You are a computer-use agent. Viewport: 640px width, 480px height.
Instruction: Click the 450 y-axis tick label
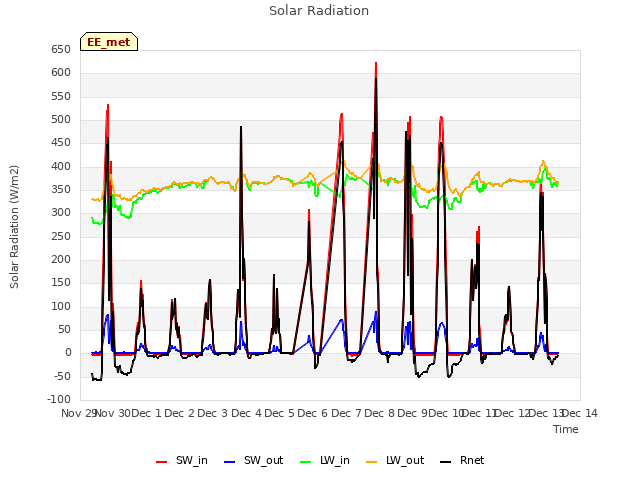pos(61,143)
